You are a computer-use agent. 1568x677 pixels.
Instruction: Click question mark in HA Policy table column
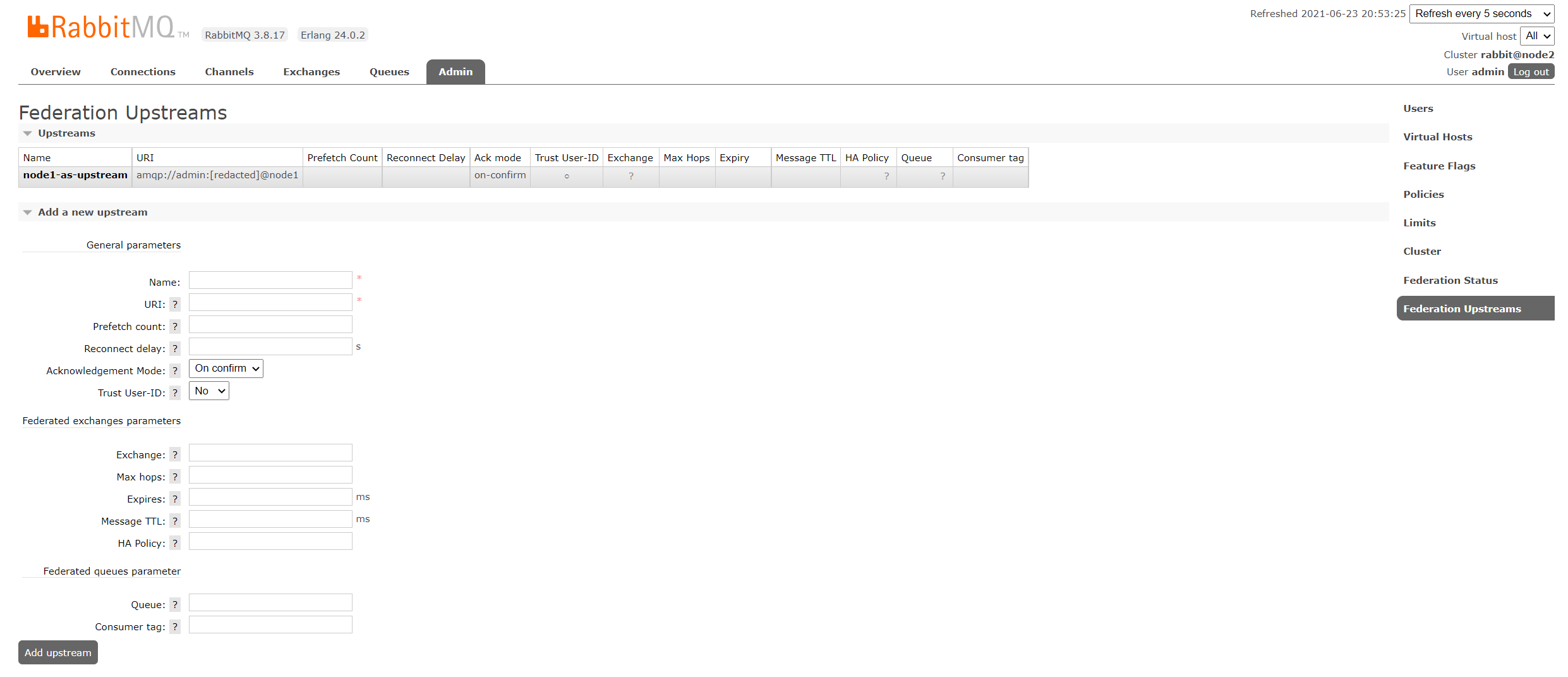point(886,176)
